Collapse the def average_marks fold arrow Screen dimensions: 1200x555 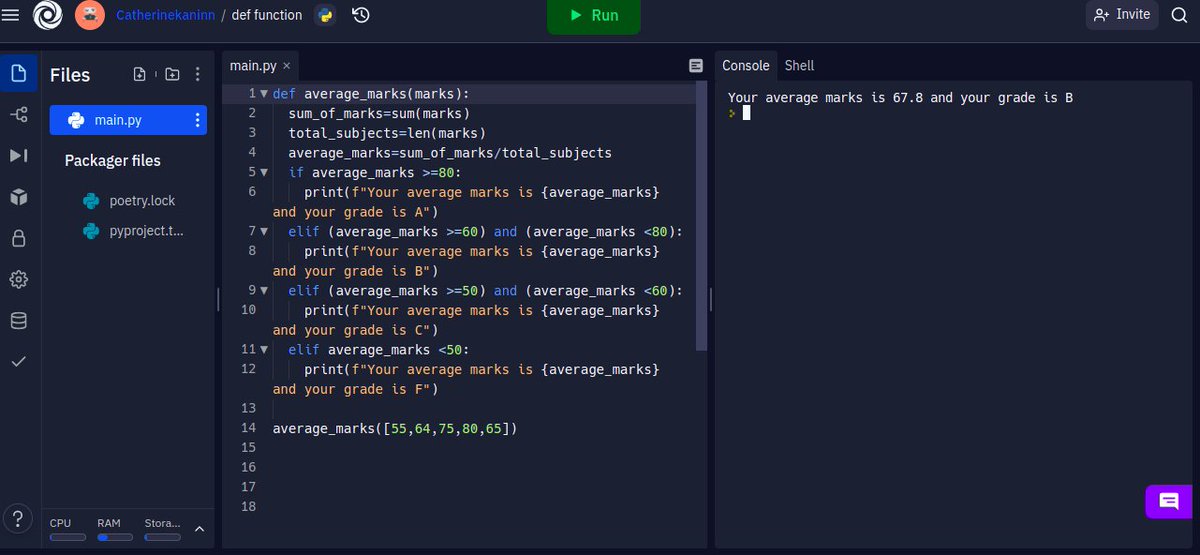coord(263,94)
